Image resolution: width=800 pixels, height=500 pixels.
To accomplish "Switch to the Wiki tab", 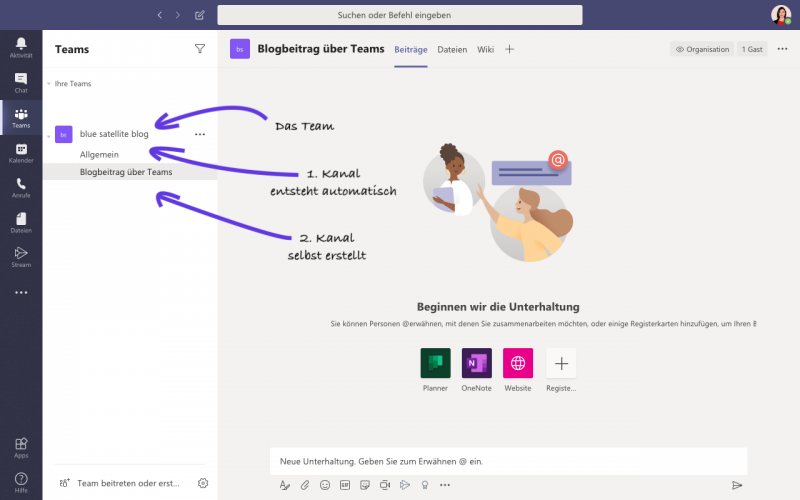I will pyautogui.click(x=485, y=48).
